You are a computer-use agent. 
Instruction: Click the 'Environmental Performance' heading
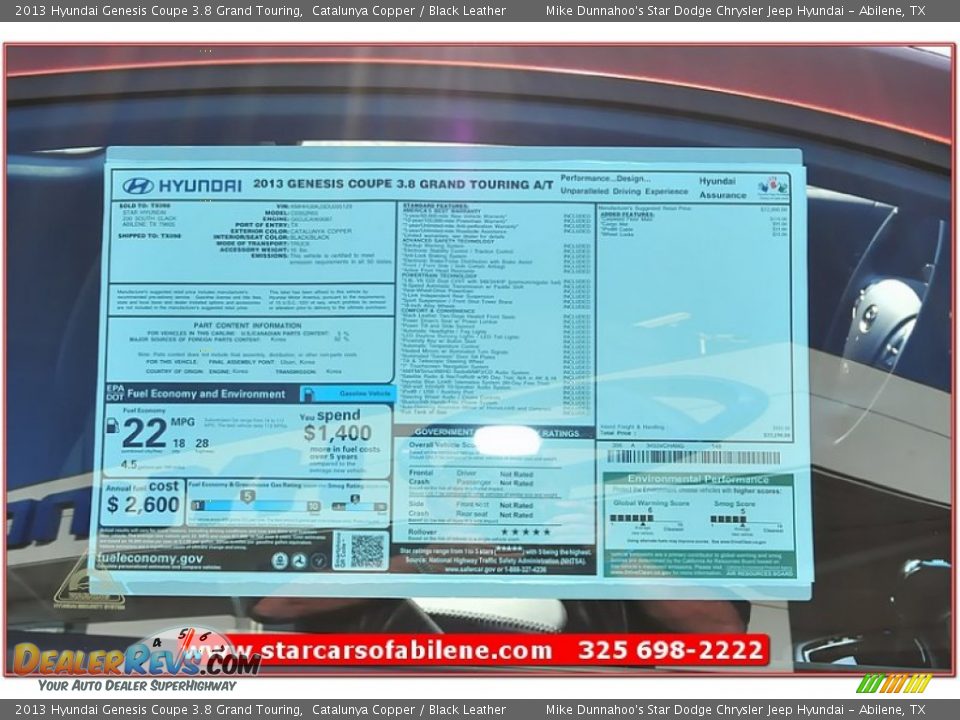(x=698, y=479)
